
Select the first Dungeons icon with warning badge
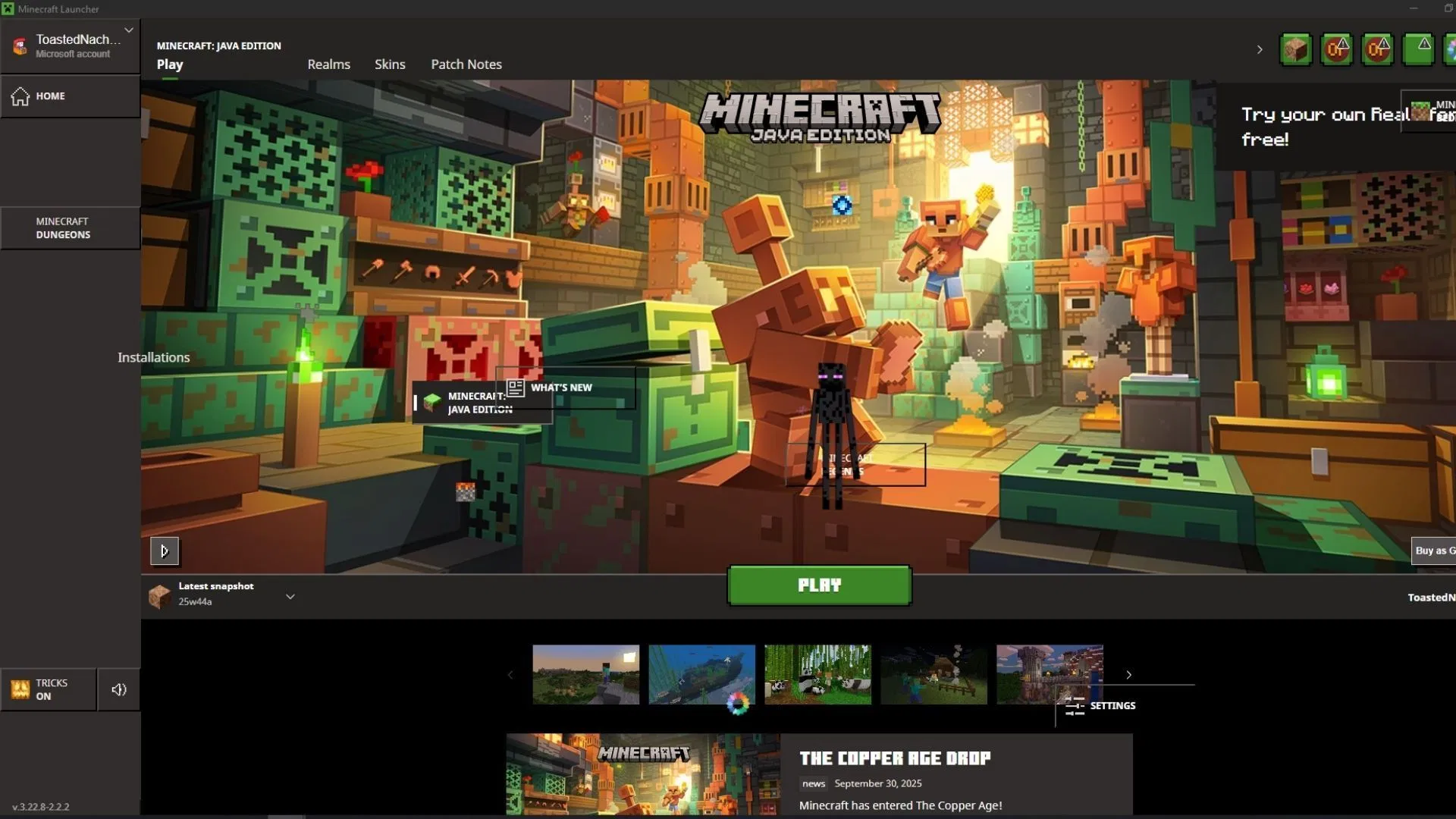1336,49
